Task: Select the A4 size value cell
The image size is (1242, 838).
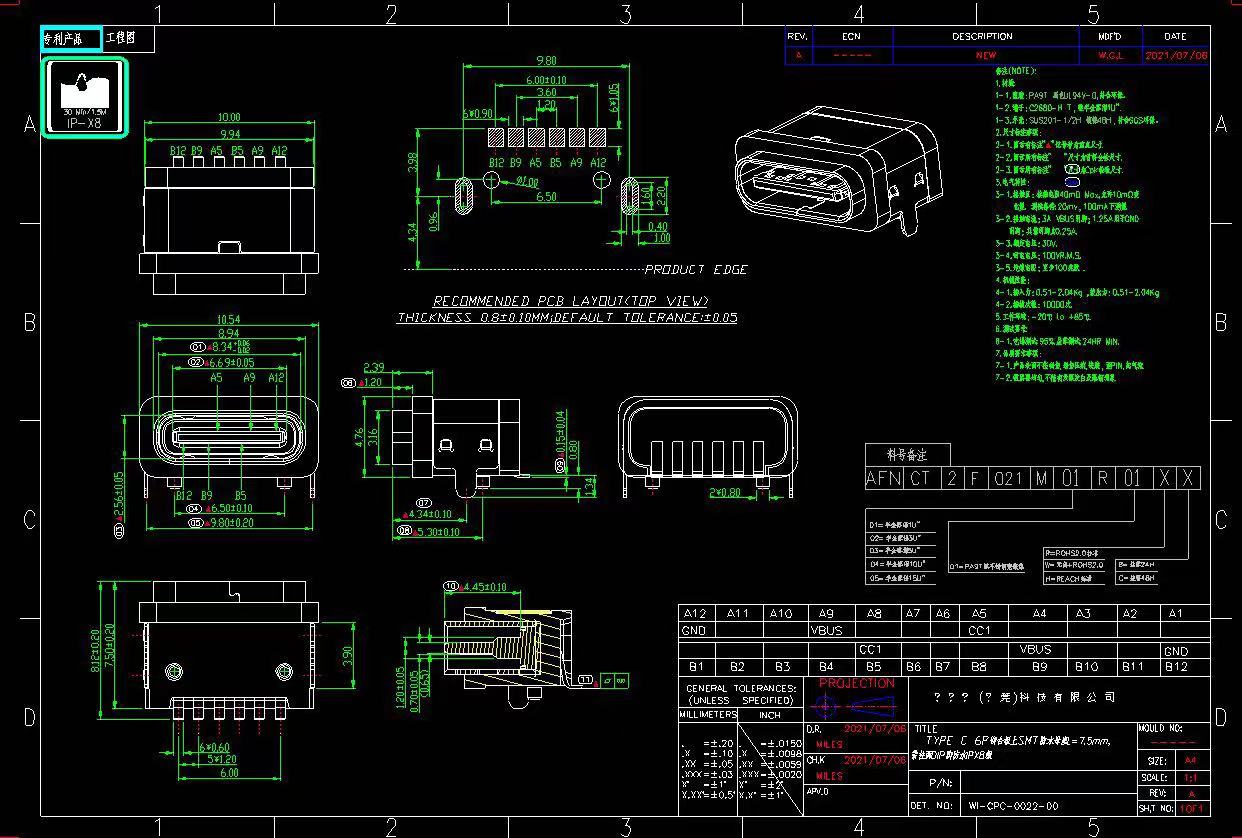Action: coord(1189,761)
